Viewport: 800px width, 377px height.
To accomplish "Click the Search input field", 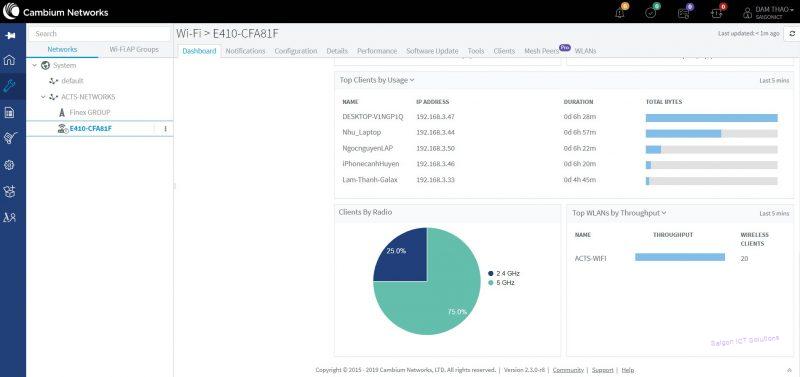I will [x=99, y=34].
